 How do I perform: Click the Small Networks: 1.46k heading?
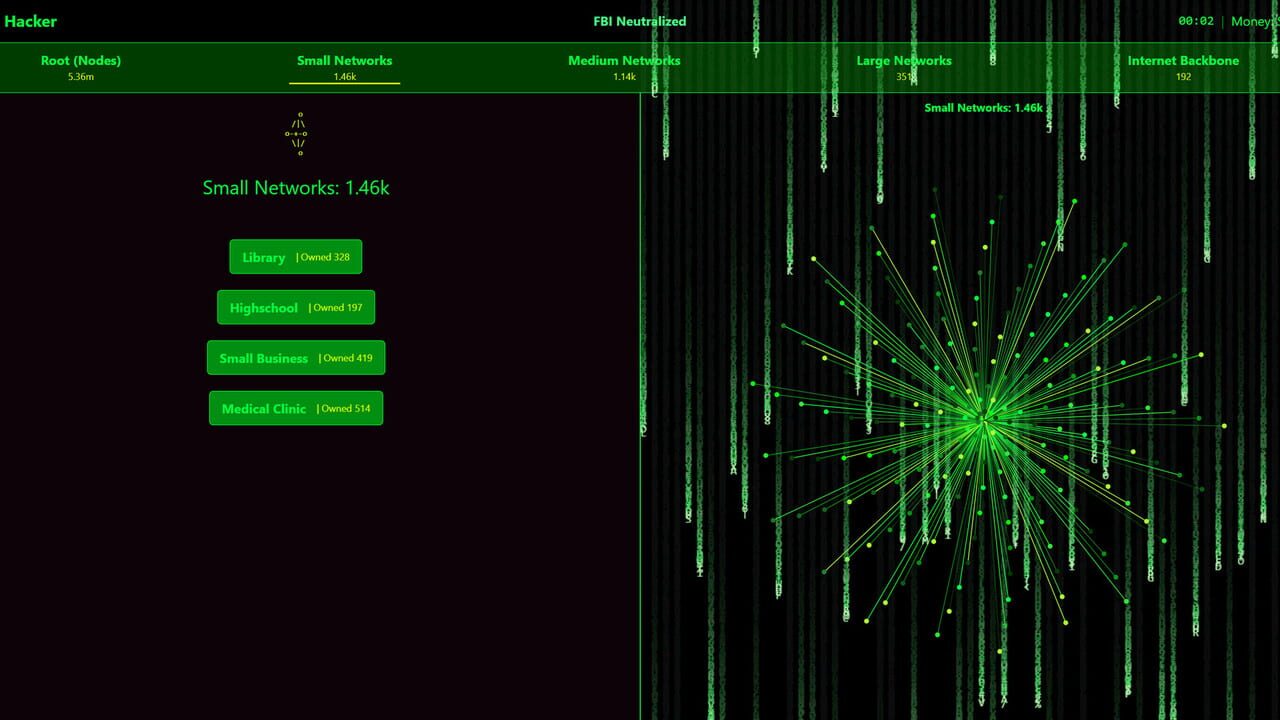point(296,187)
